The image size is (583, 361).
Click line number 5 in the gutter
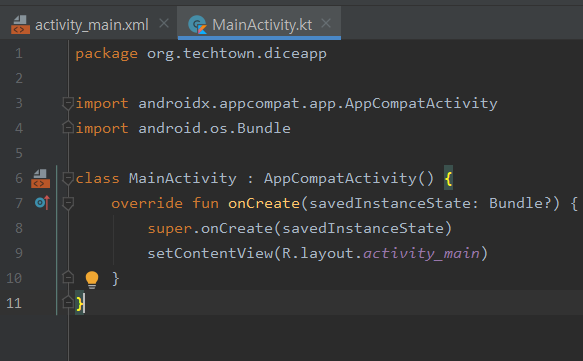pos(19,153)
